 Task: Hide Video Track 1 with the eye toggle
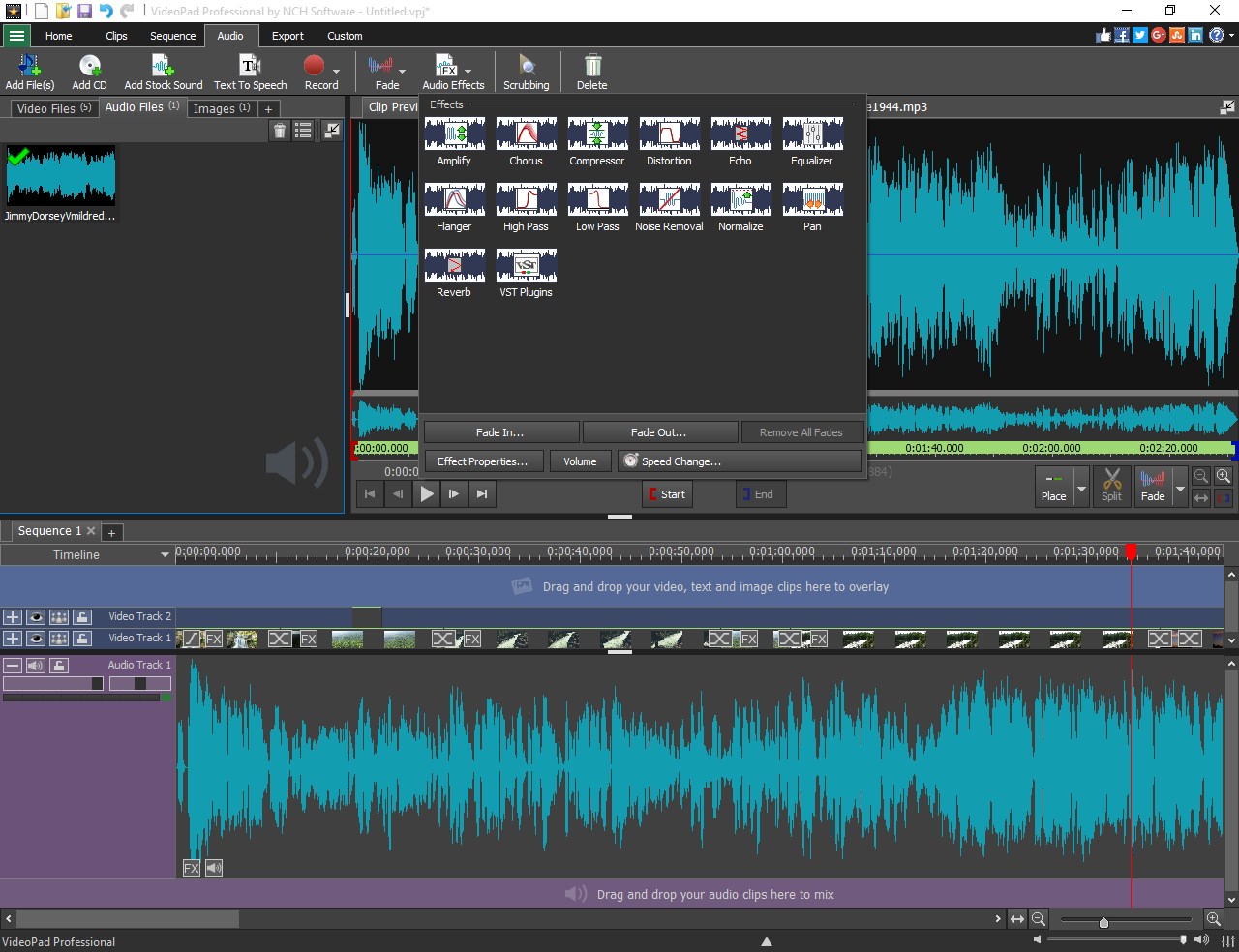pyautogui.click(x=36, y=639)
